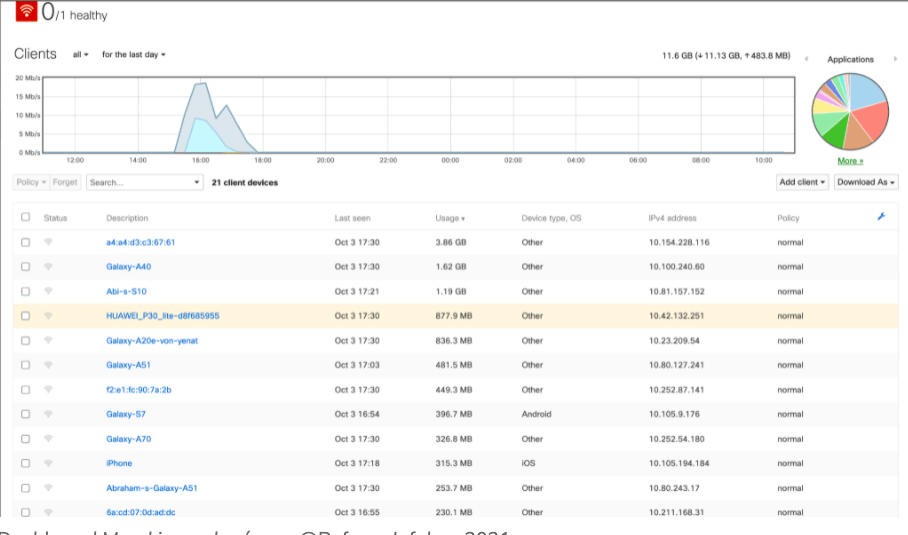
Task: Open client HUAWEI_P30_lite-d8f685955
Action: pos(163,316)
